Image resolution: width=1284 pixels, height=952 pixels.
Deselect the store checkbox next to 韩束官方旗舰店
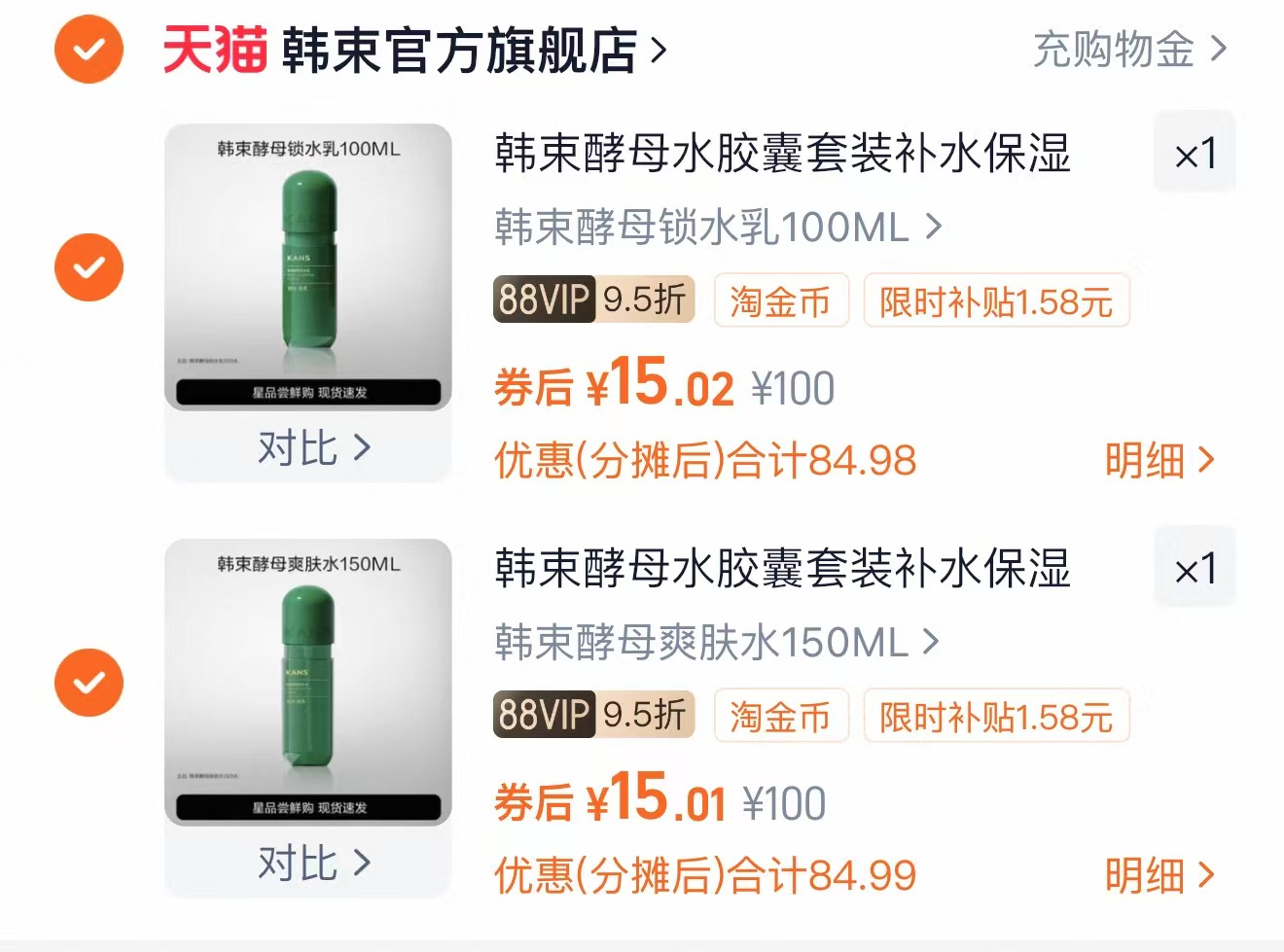(89, 49)
